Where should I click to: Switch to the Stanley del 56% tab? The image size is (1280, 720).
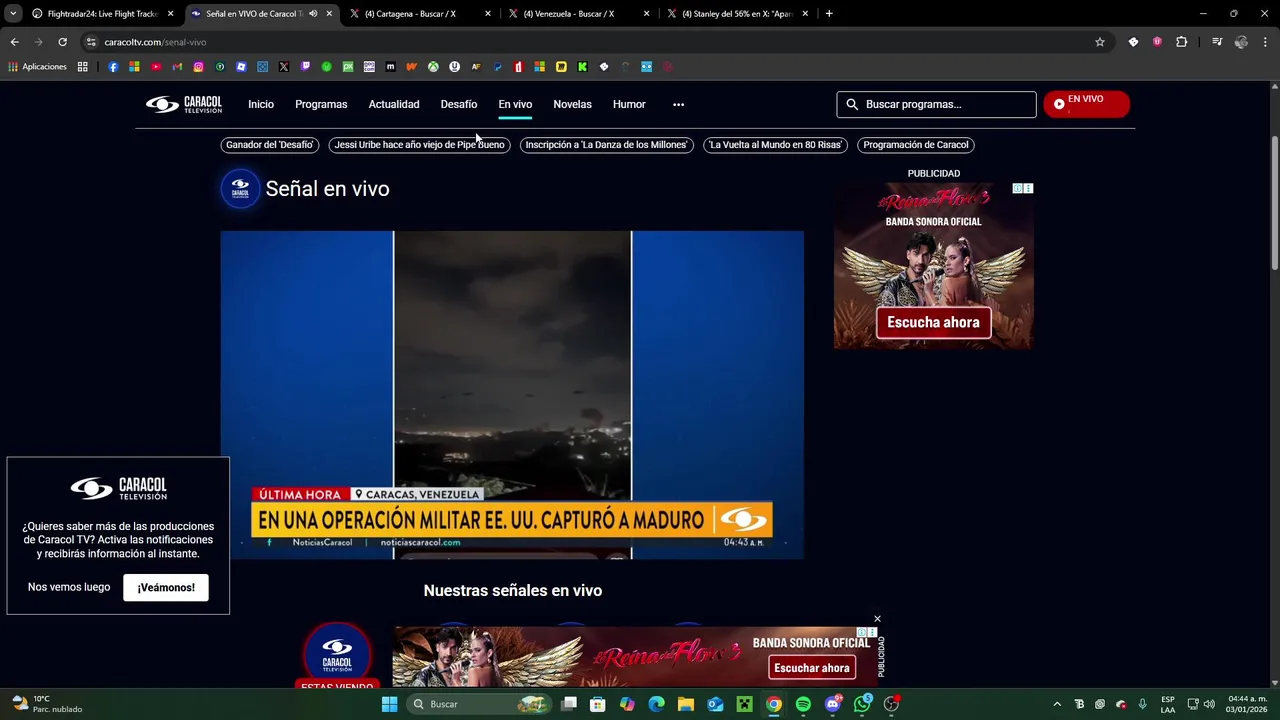(x=736, y=14)
